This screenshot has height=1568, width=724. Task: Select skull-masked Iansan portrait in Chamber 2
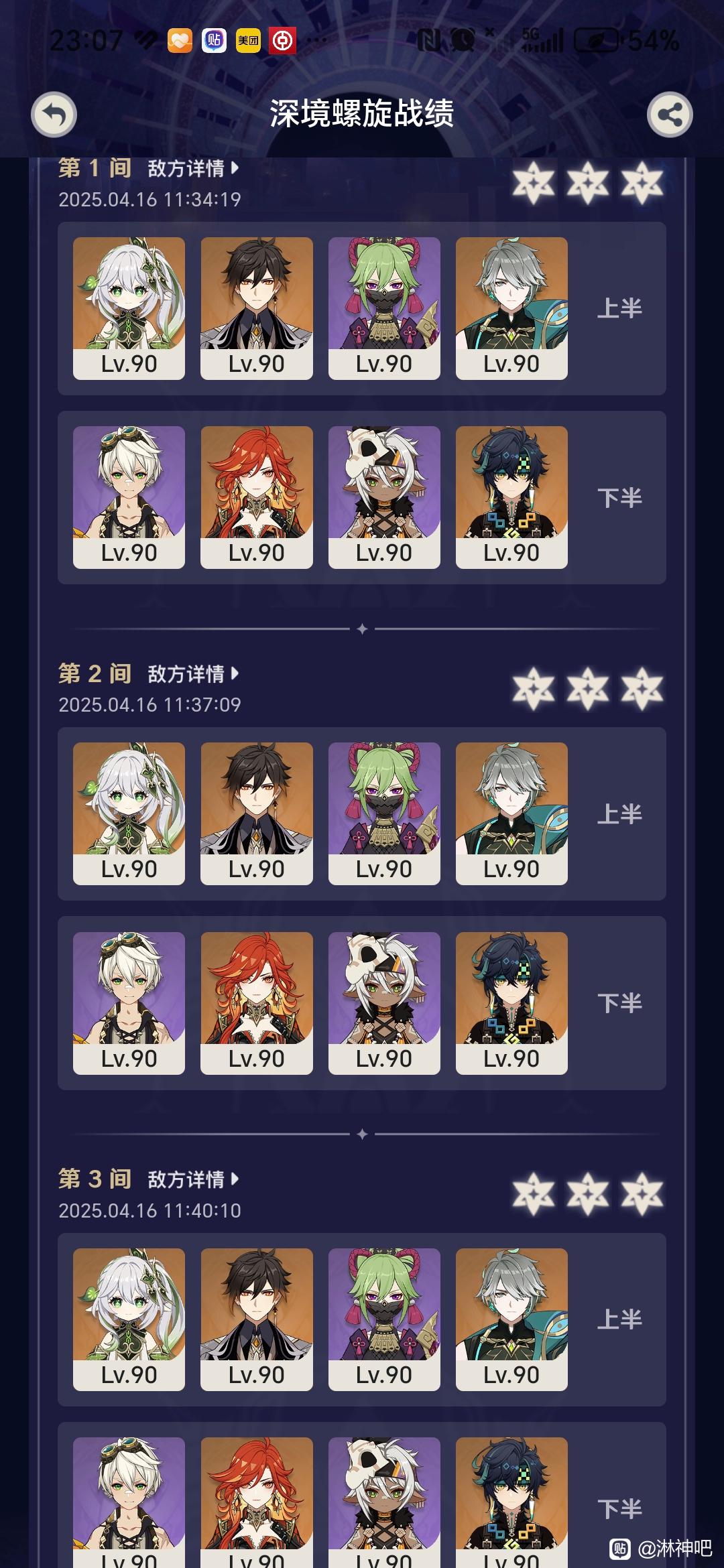point(384,1003)
